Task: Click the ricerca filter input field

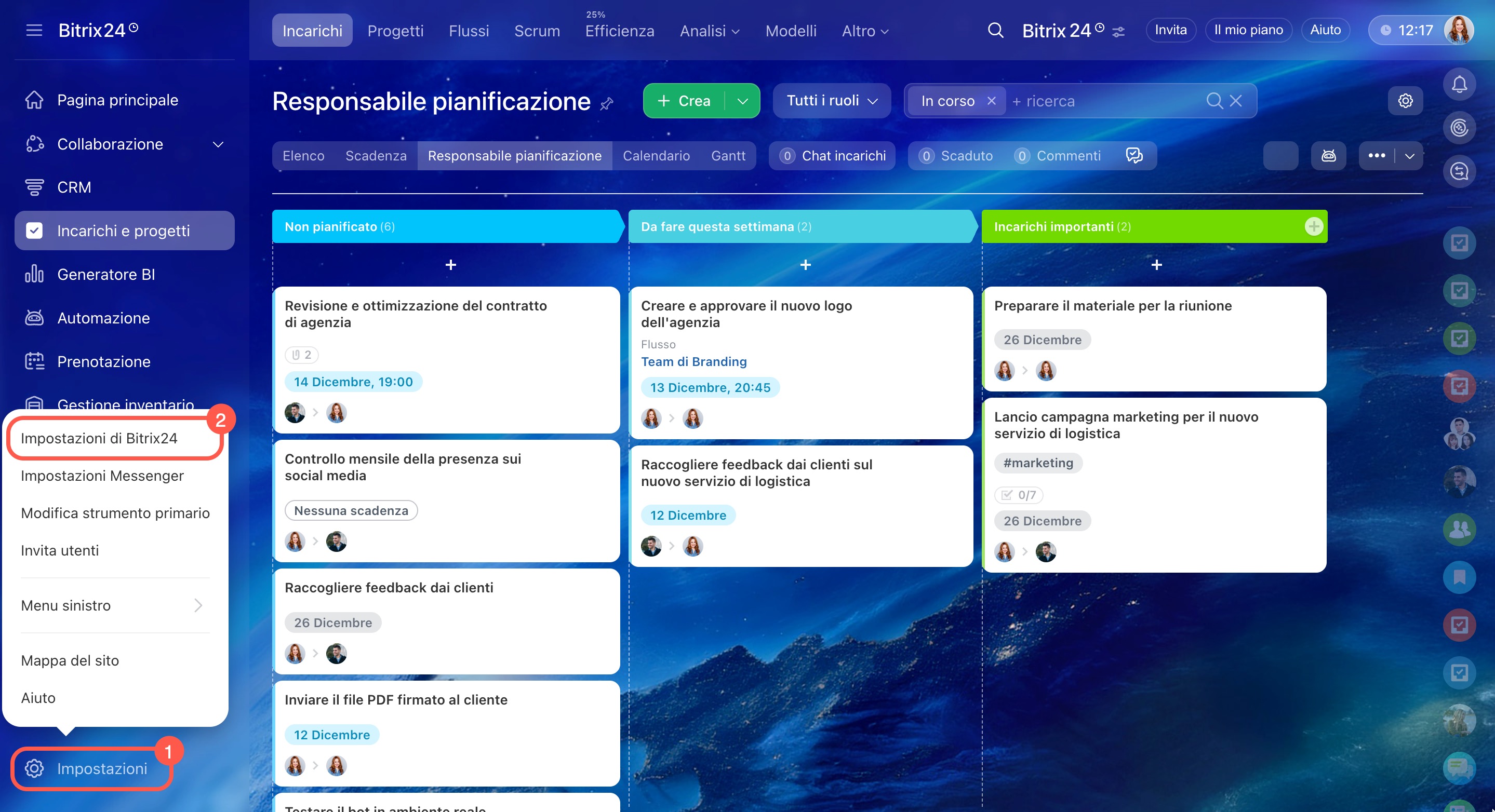Action: pyautogui.click(x=1103, y=101)
